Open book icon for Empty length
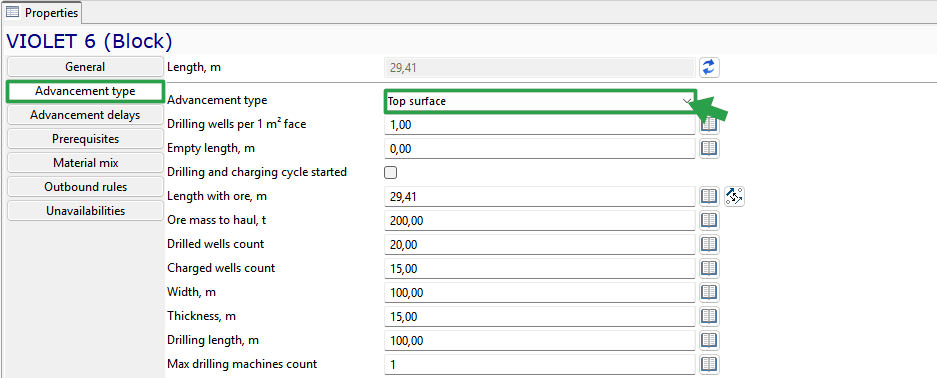 coord(709,148)
